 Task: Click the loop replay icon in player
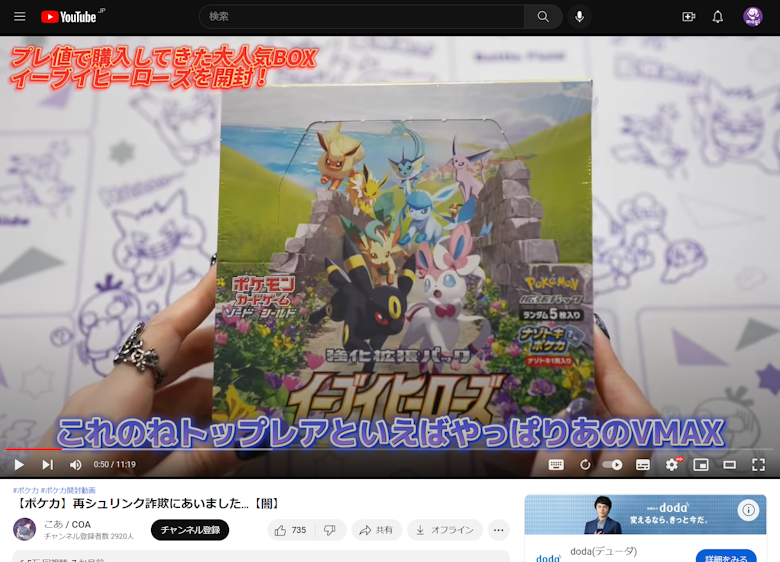(x=585, y=465)
